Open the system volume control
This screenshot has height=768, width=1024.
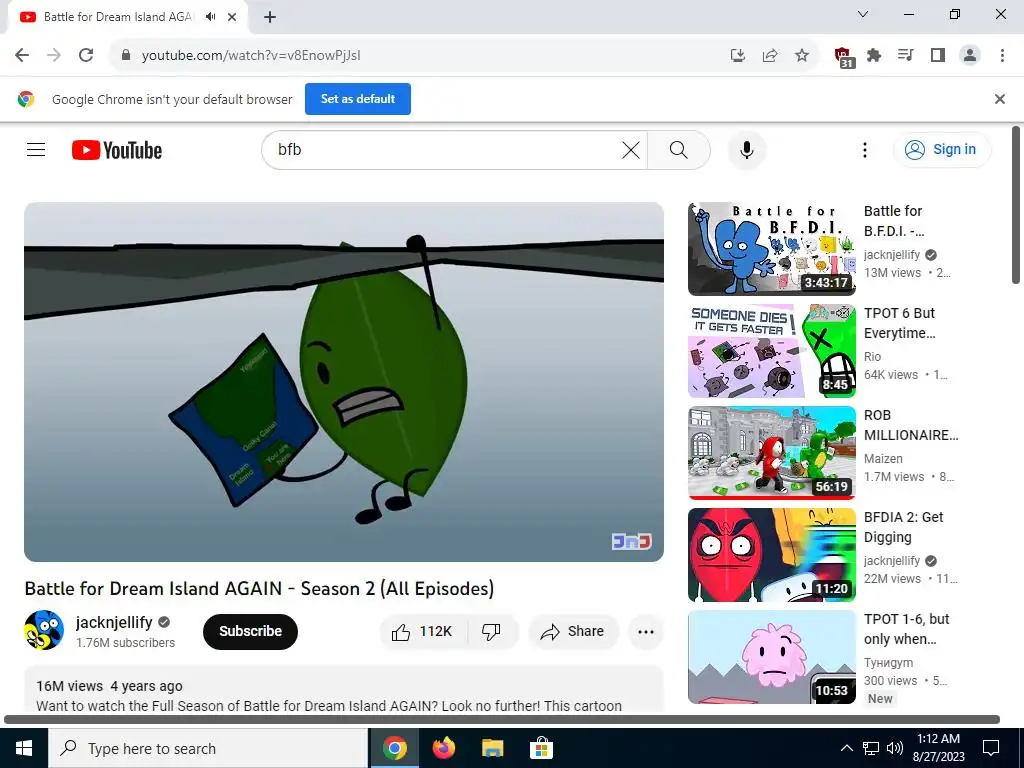[895, 748]
